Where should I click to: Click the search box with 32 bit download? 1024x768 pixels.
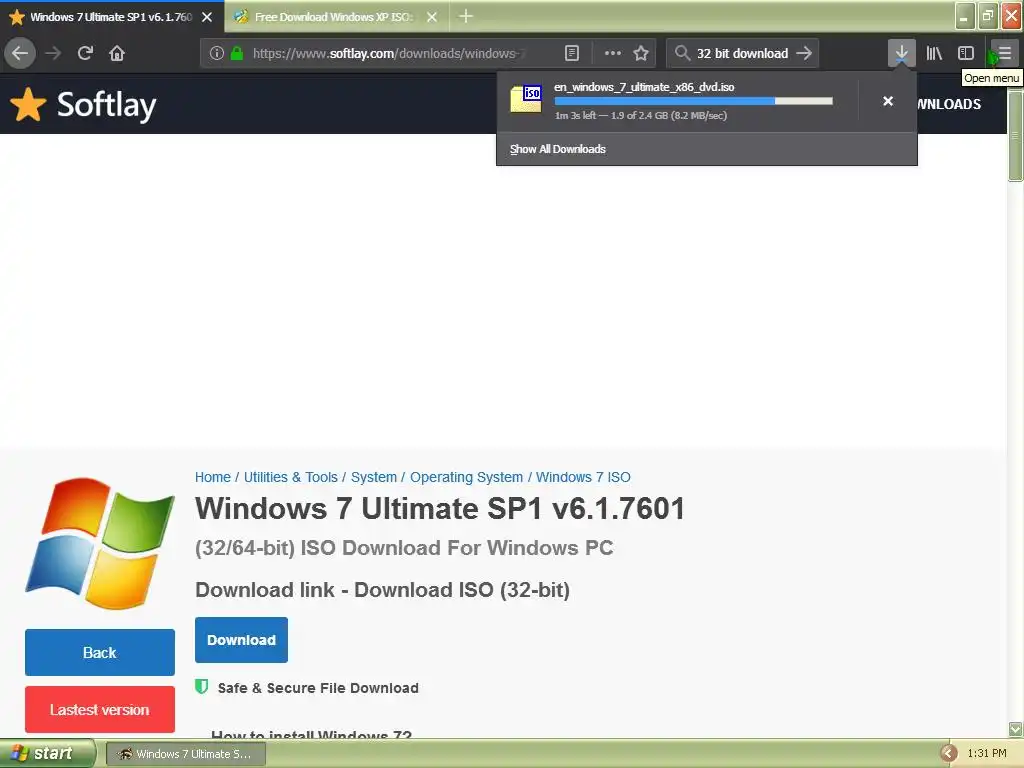tap(742, 53)
